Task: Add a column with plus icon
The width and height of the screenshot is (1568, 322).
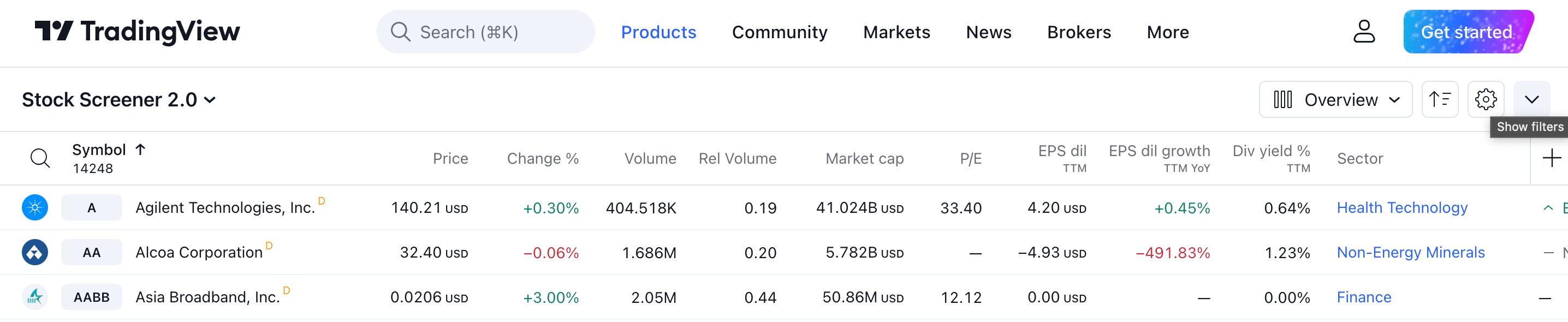Action: coord(1552,158)
